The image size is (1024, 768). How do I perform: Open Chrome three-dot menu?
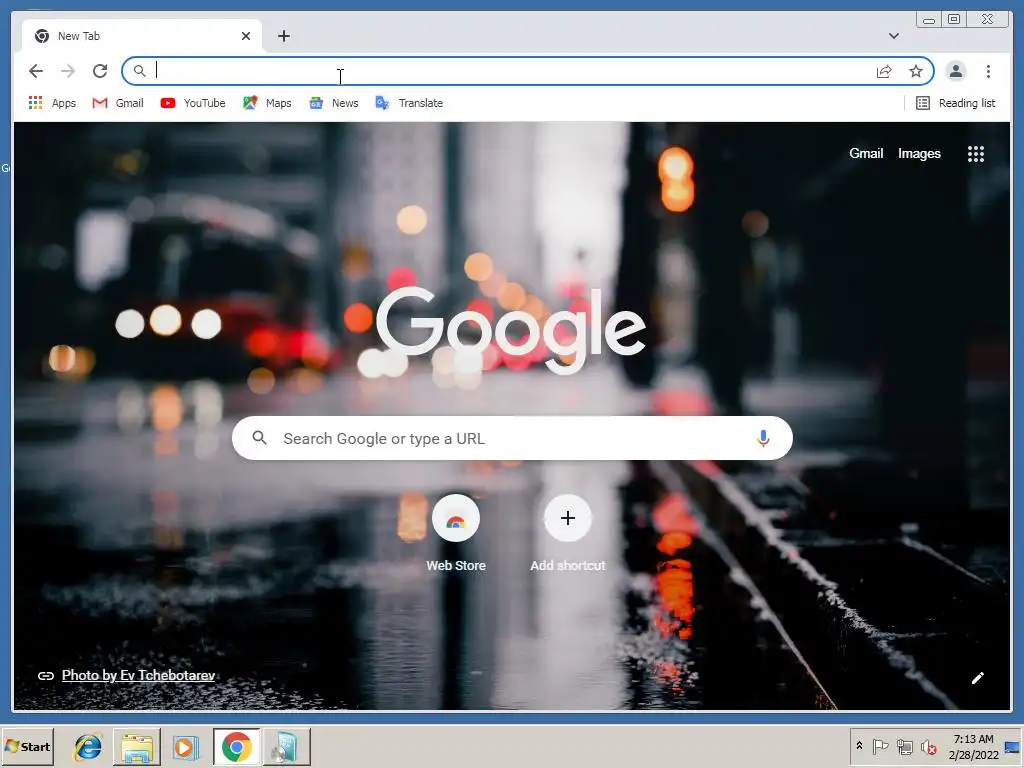[x=988, y=71]
